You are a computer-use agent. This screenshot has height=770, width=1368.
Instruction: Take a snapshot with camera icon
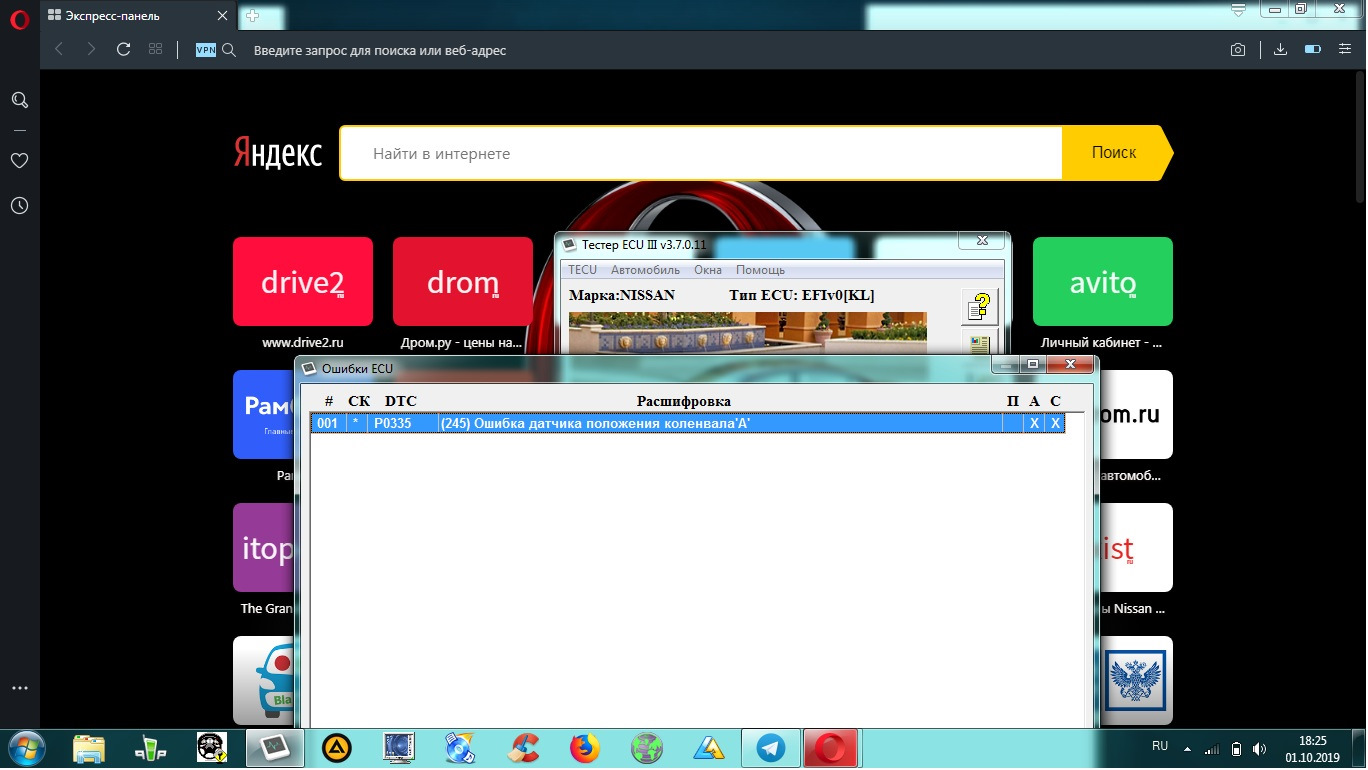[x=1238, y=50]
